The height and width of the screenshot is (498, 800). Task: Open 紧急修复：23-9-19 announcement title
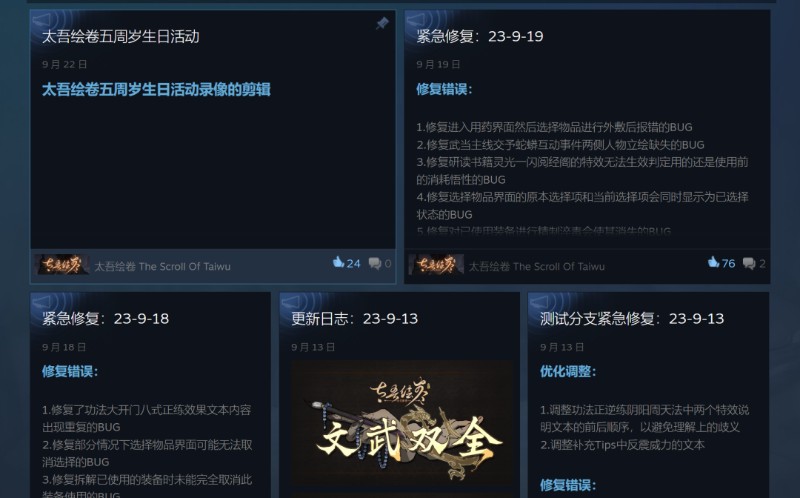(480, 37)
